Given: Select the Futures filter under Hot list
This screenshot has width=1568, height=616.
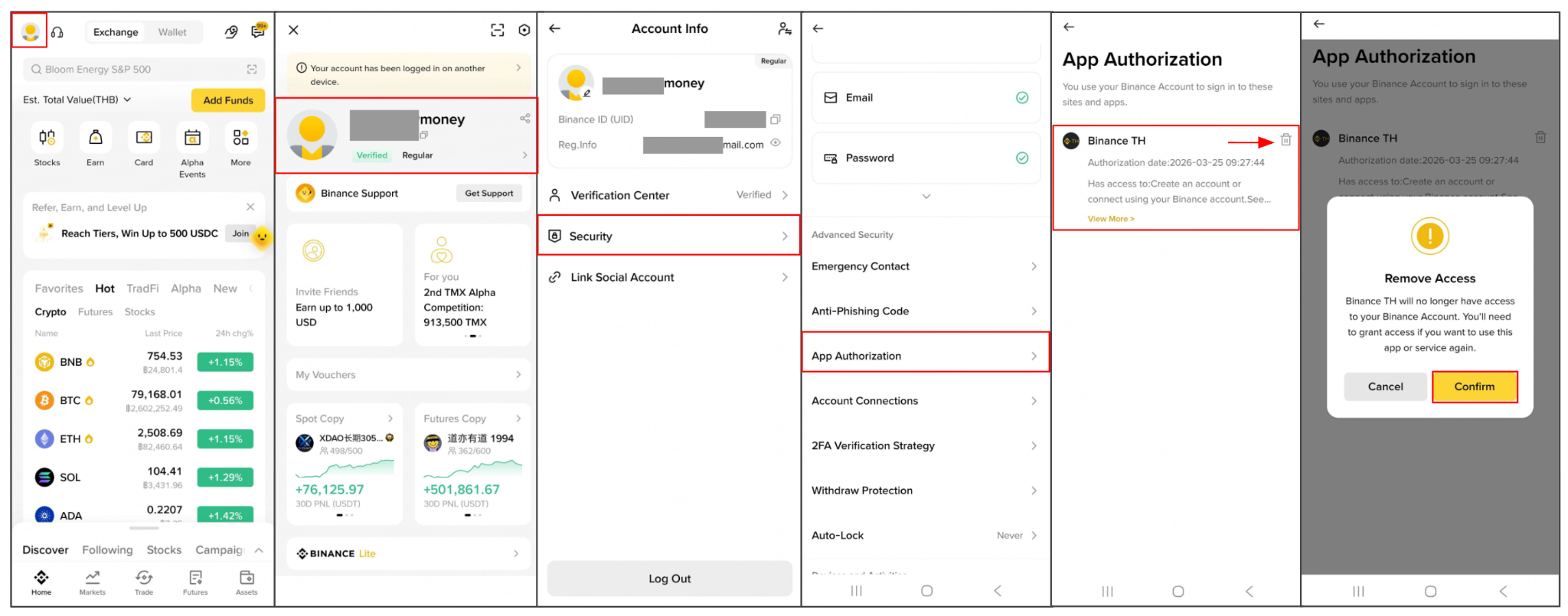Looking at the screenshot, I should [95, 311].
